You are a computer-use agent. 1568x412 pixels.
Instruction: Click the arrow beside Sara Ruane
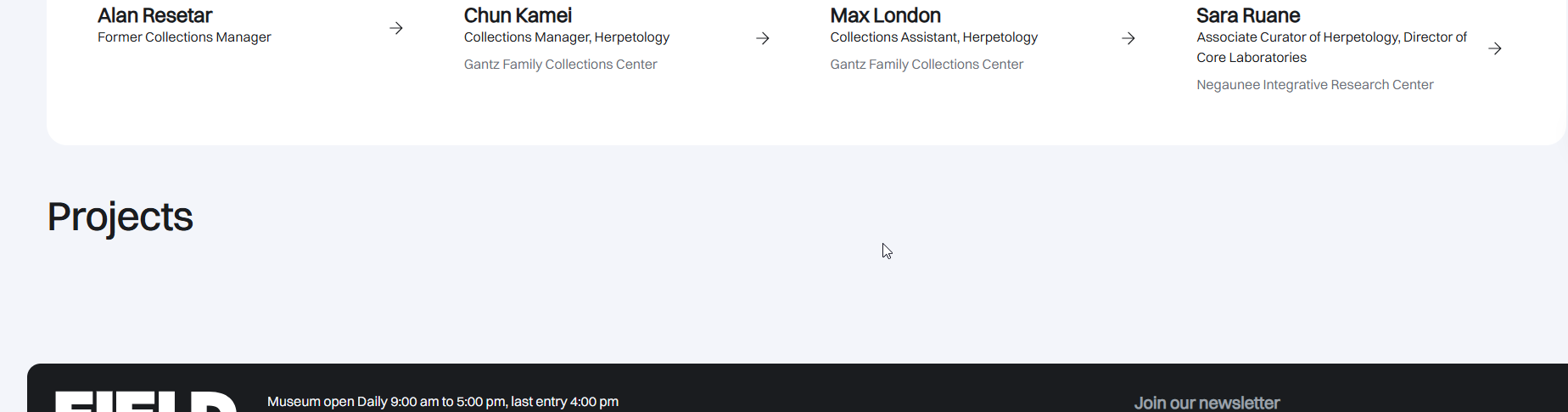coord(1495,48)
